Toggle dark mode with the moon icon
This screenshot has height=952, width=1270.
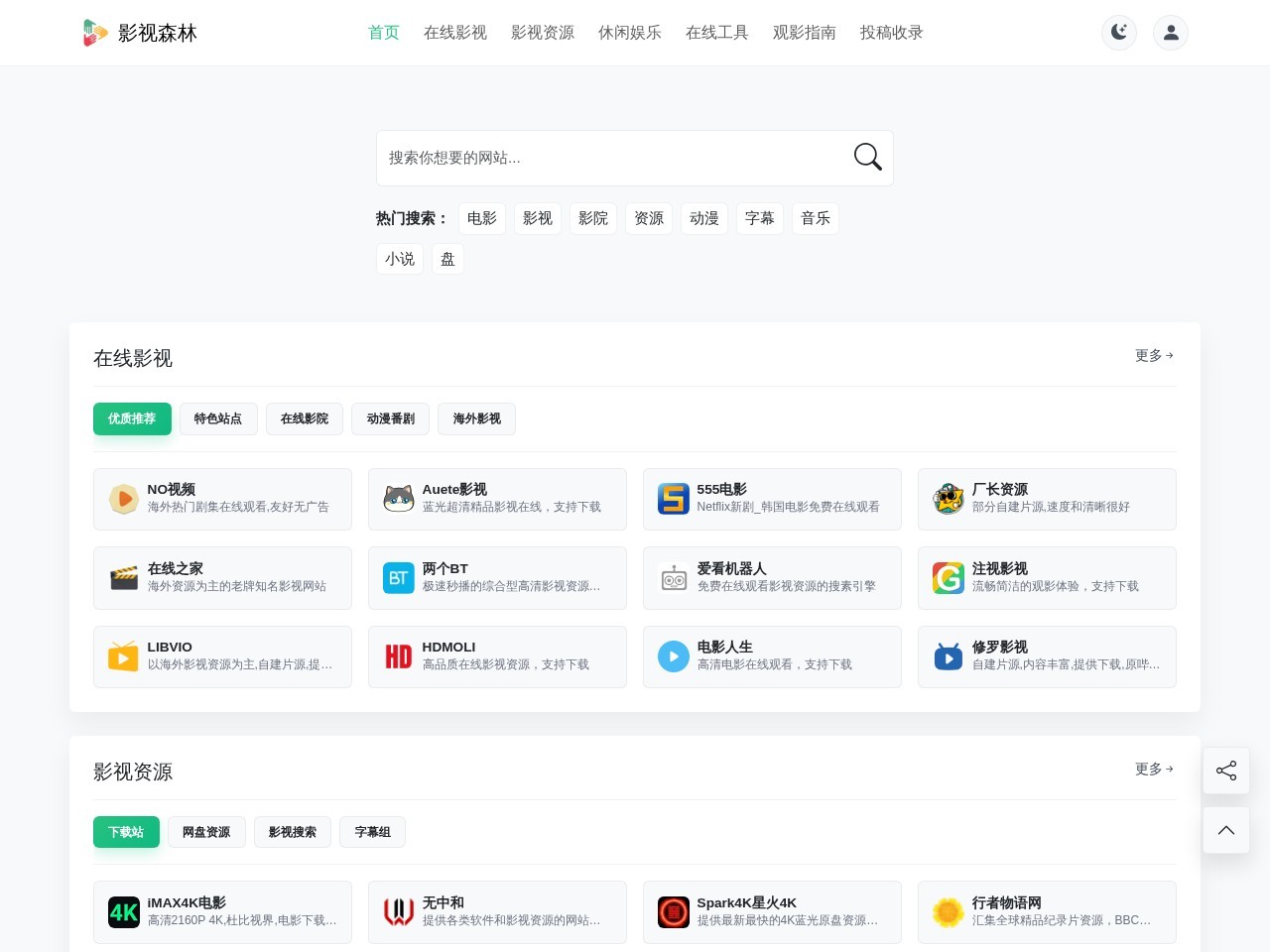1119,33
